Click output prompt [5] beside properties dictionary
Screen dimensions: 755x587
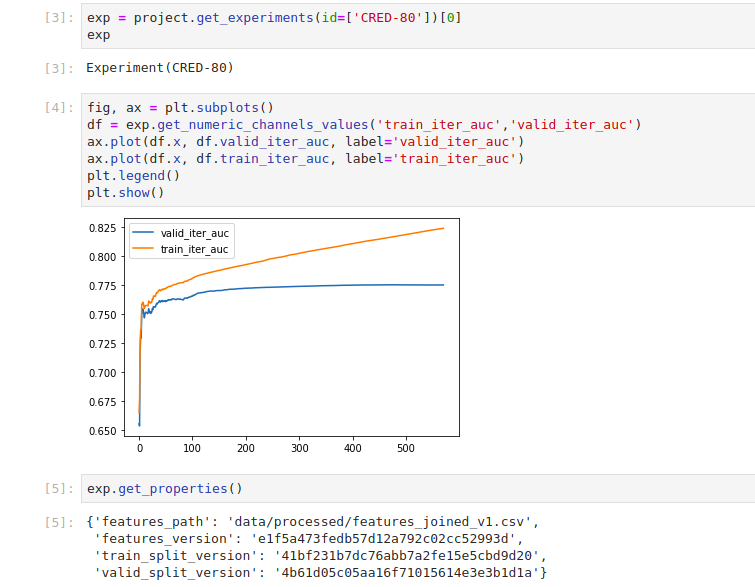click(x=59, y=522)
